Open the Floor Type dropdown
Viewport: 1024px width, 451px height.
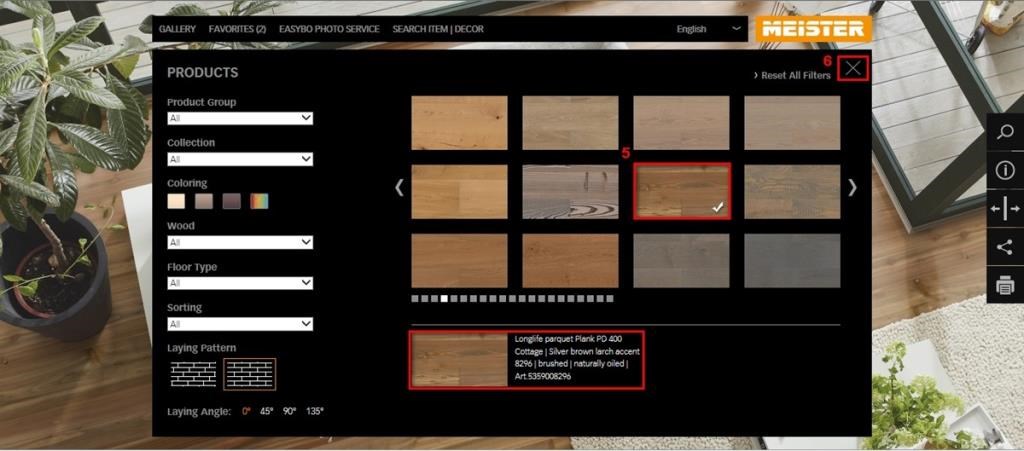[x=240, y=283]
